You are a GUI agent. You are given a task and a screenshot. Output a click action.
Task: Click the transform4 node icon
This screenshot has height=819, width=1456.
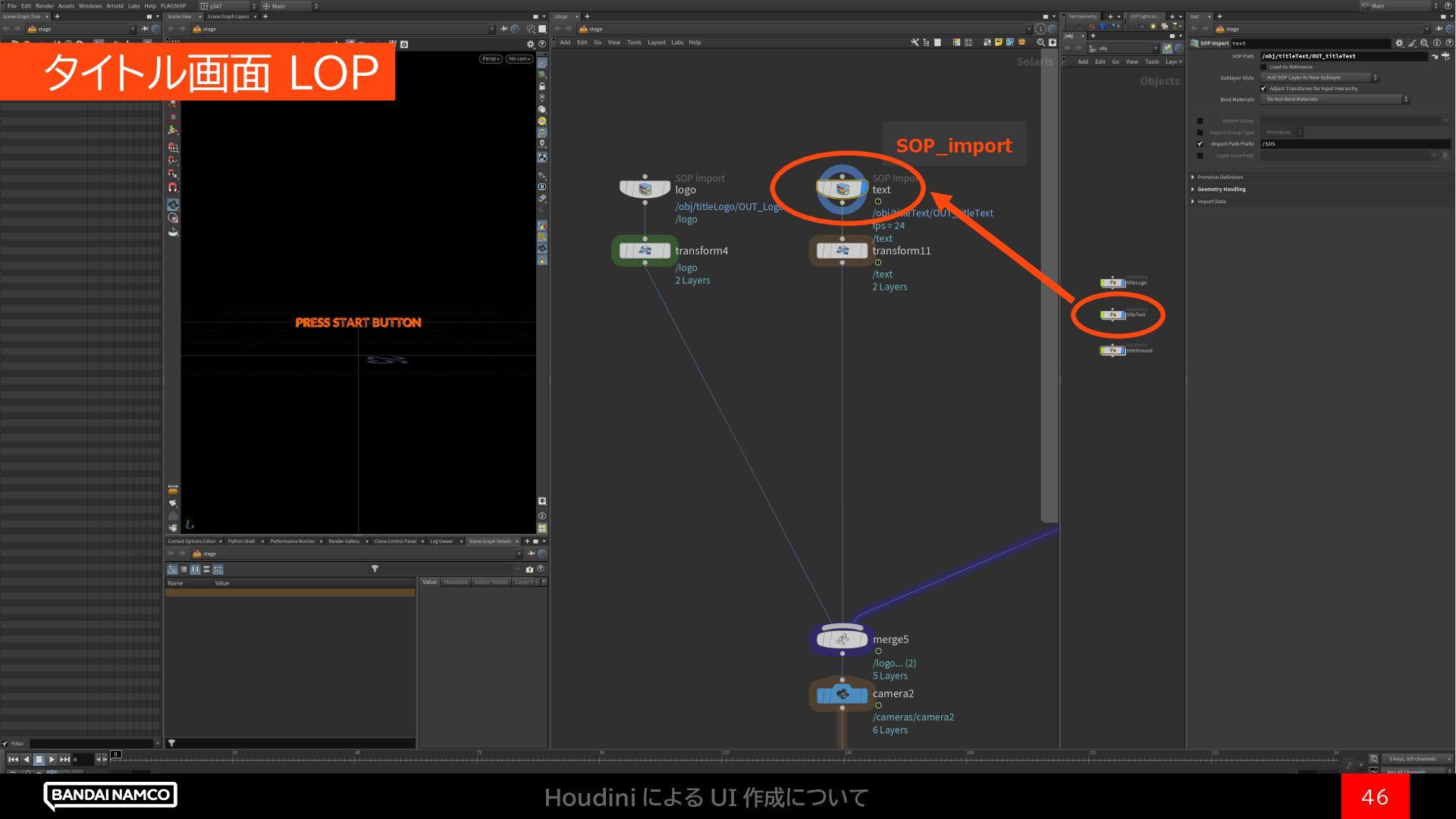tap(645, 251)
